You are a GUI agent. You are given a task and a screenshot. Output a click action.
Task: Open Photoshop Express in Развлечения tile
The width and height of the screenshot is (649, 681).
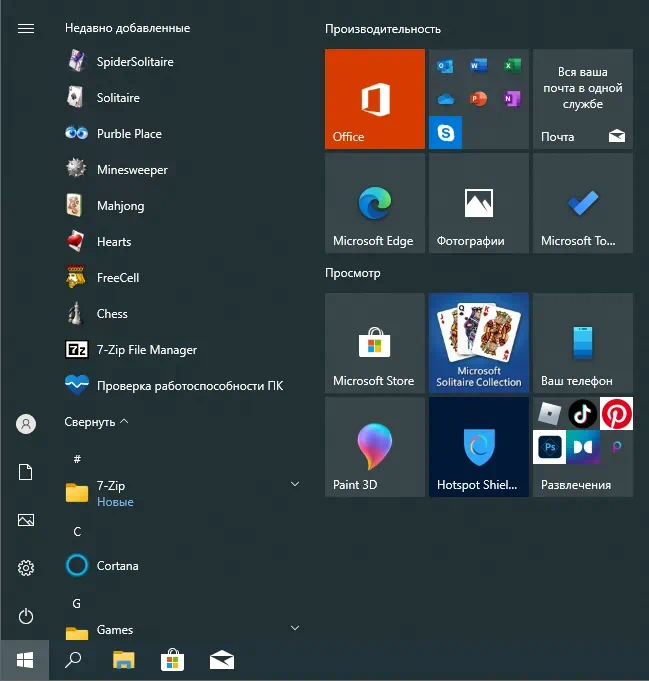point(550,447)
